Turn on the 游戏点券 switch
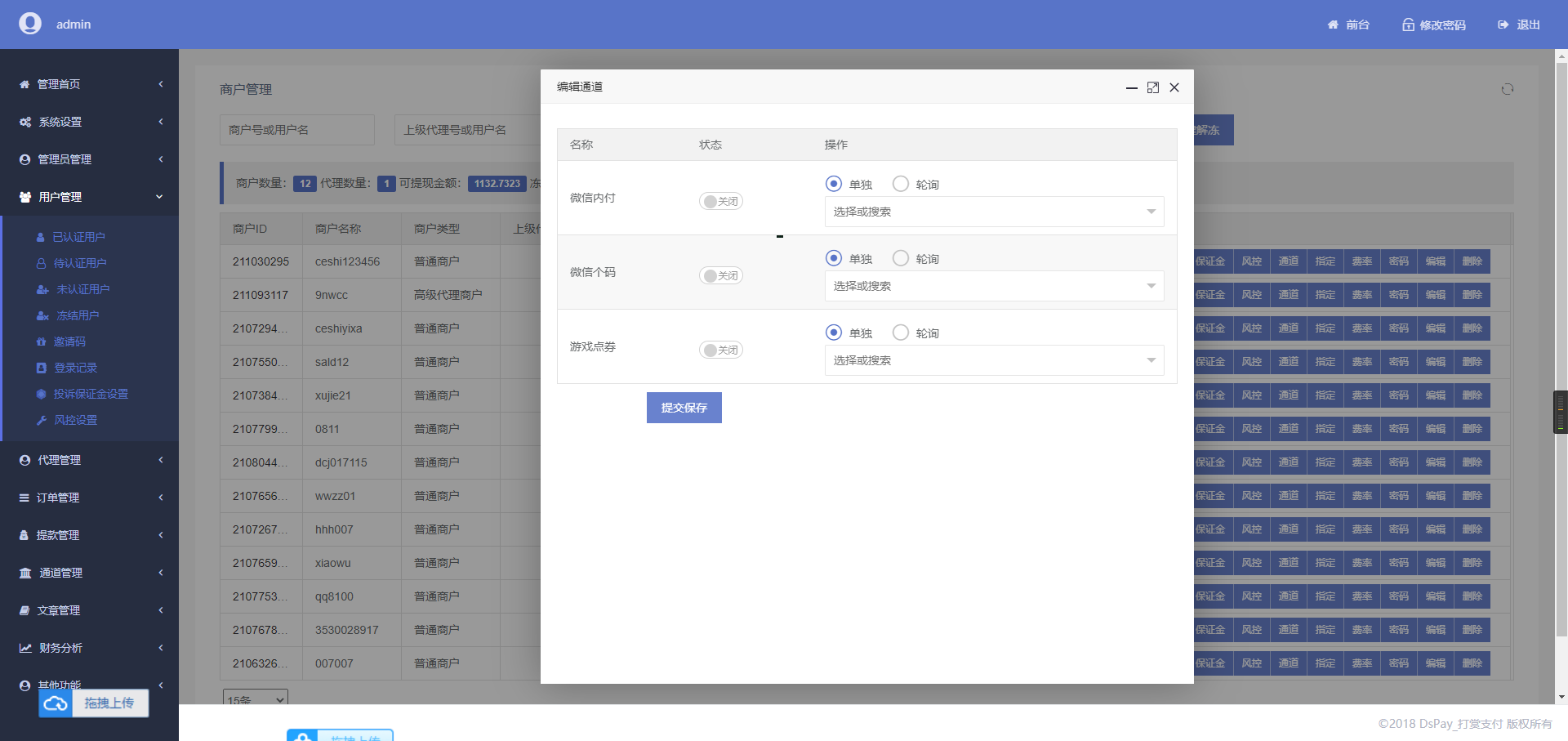The image size is (1568, 741). [x=720, y=350]
